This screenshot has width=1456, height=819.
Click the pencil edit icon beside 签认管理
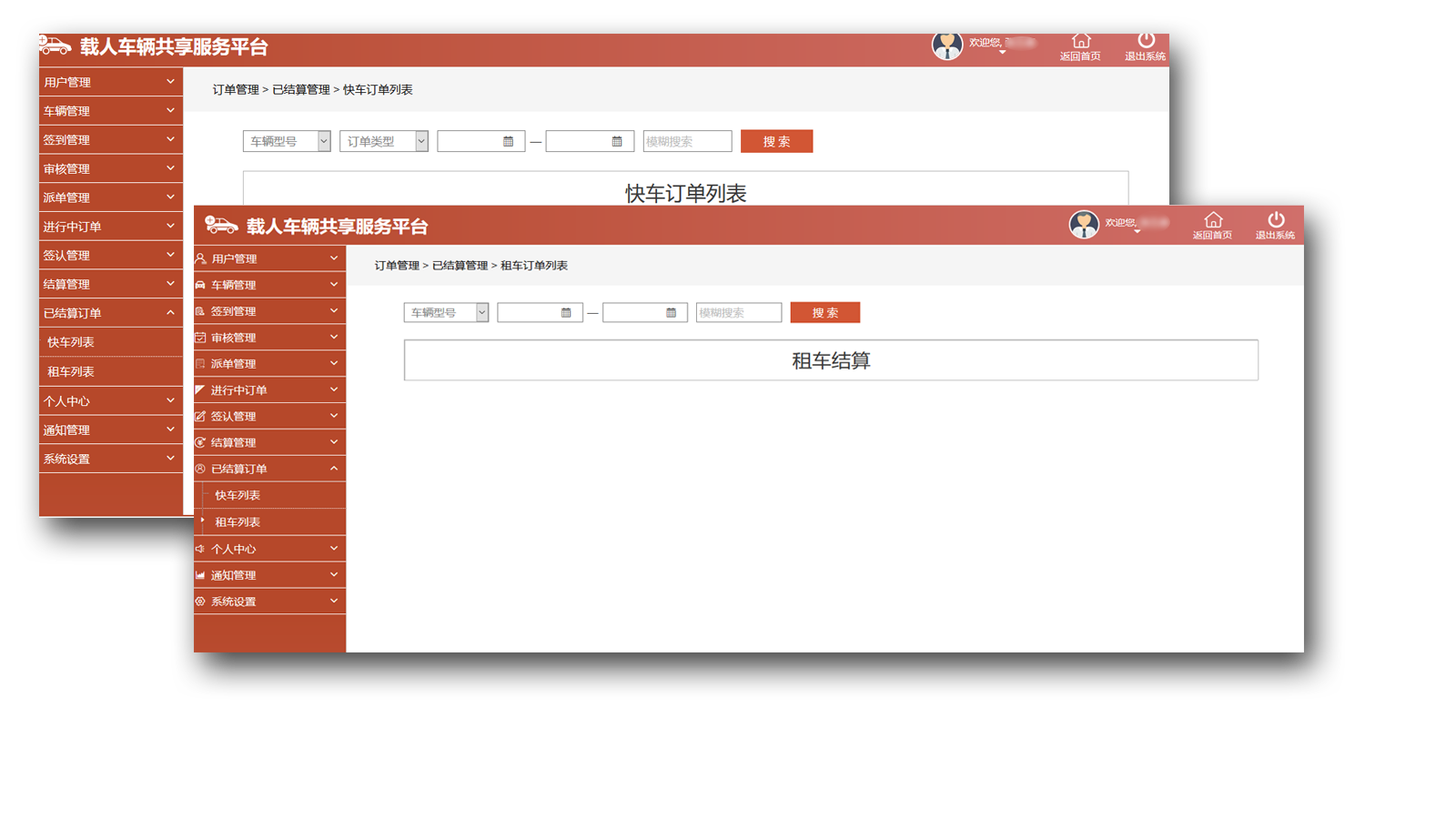coord(200,416)
